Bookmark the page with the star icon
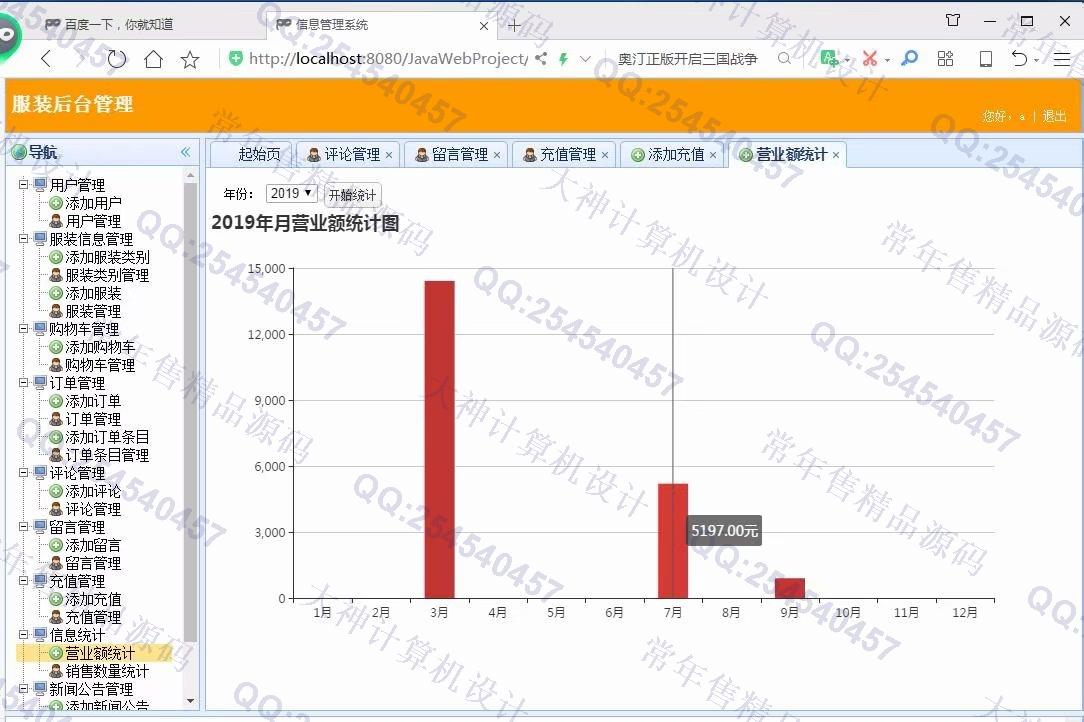The image size is (1084, 722). point(190,59)
